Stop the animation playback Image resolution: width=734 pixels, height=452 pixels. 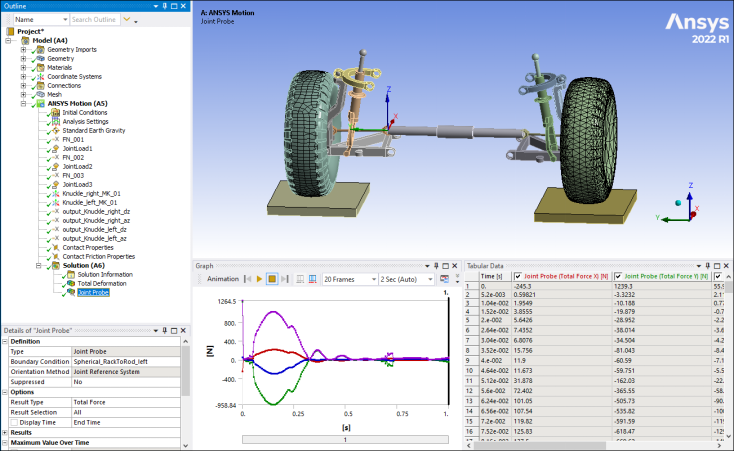pyautogui.click(x=272, y=279)
